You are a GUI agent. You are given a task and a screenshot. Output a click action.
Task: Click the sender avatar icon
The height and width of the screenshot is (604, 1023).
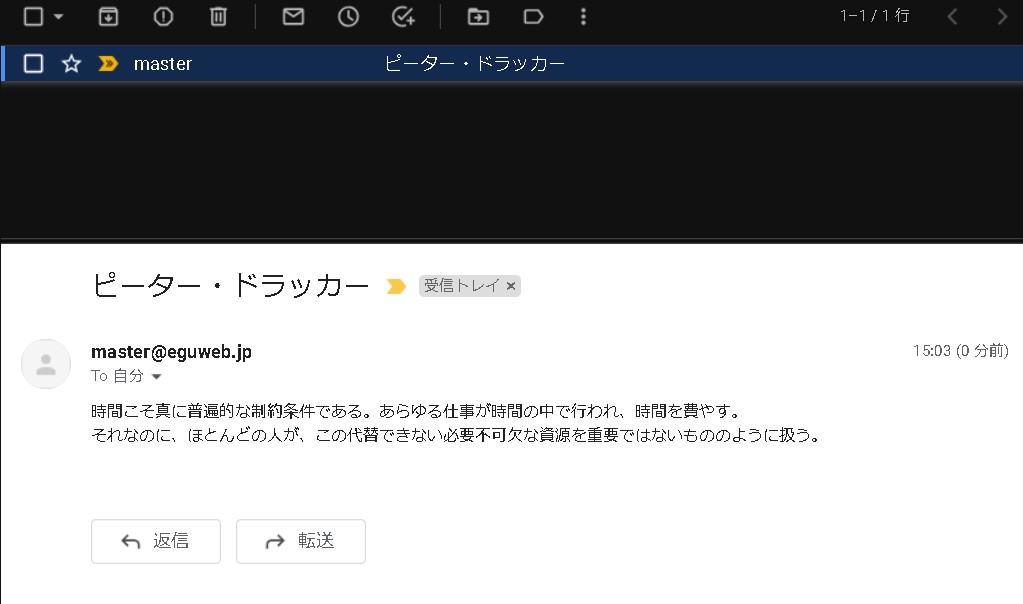pos(46,364)
